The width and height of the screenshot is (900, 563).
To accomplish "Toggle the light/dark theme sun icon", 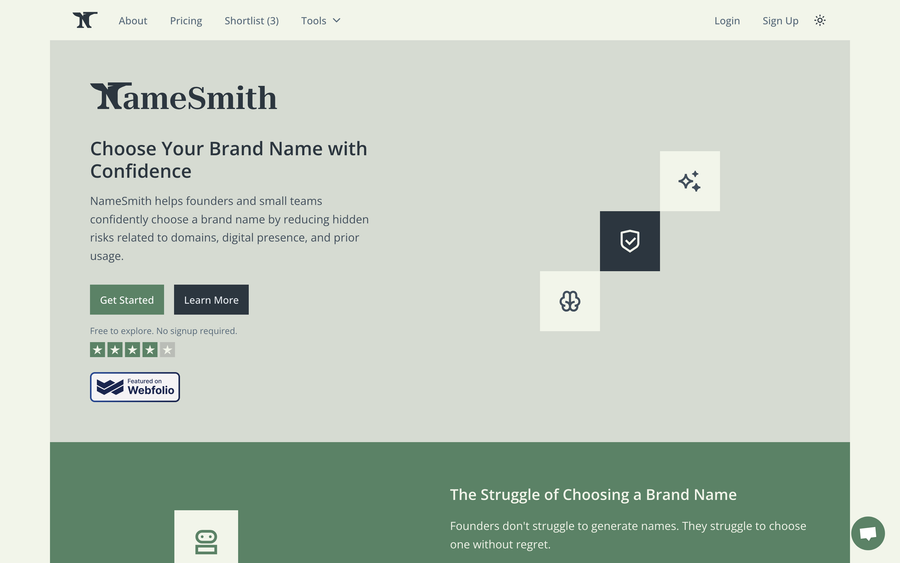I will click(x=820, y=21).
